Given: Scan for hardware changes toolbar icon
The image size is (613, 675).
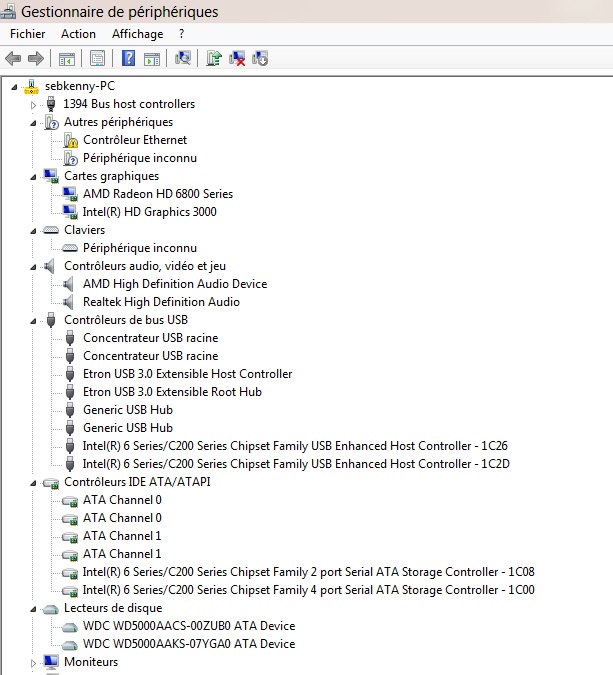Looking at the screenshot, I should point(183,58).
